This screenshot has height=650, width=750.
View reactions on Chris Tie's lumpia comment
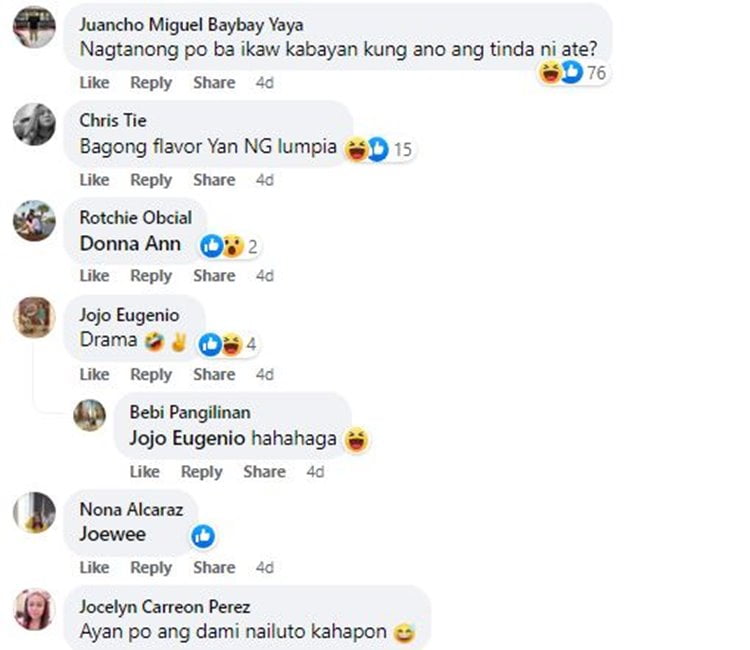point(379,149)
